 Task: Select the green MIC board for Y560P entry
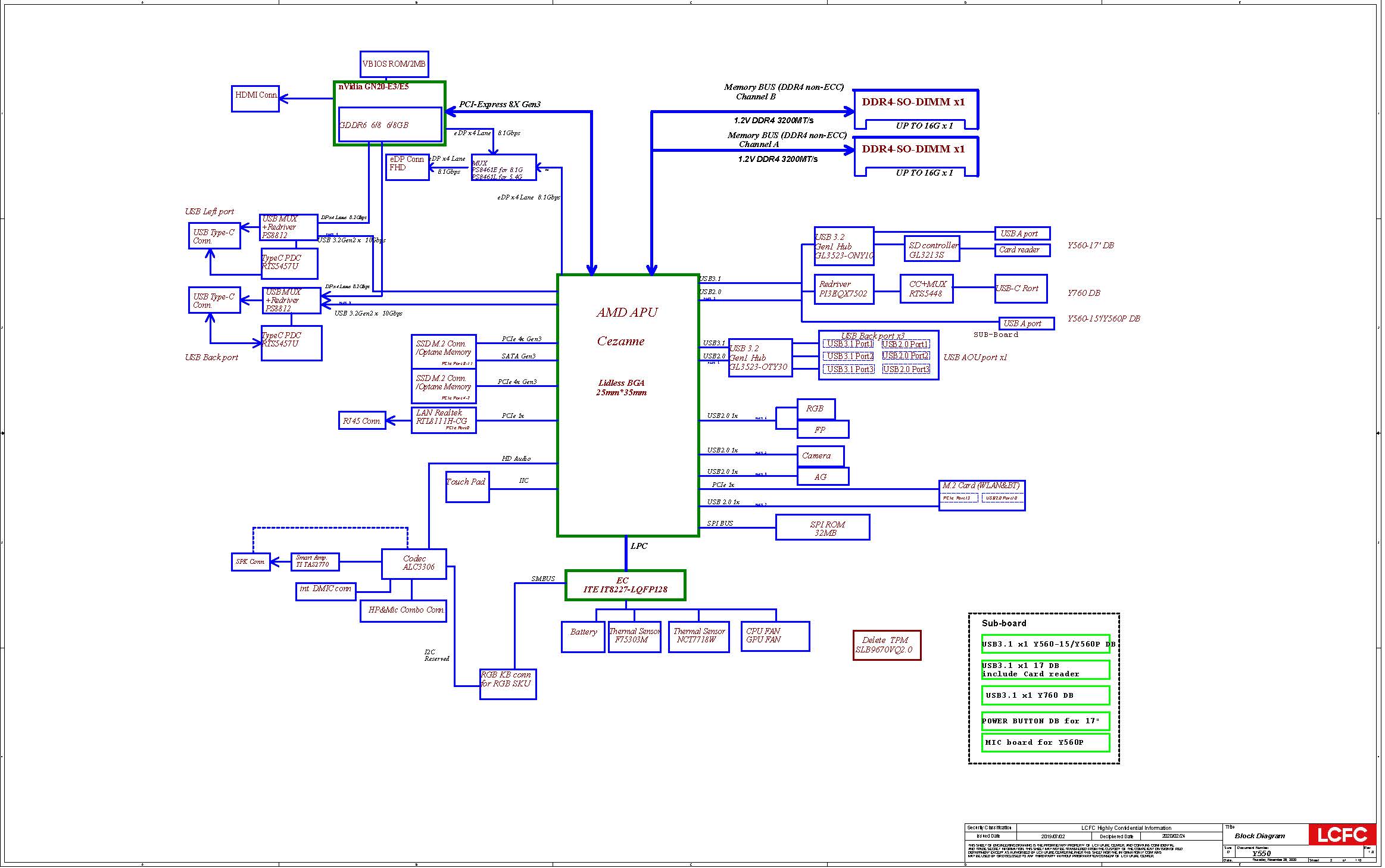[1046, 742]
